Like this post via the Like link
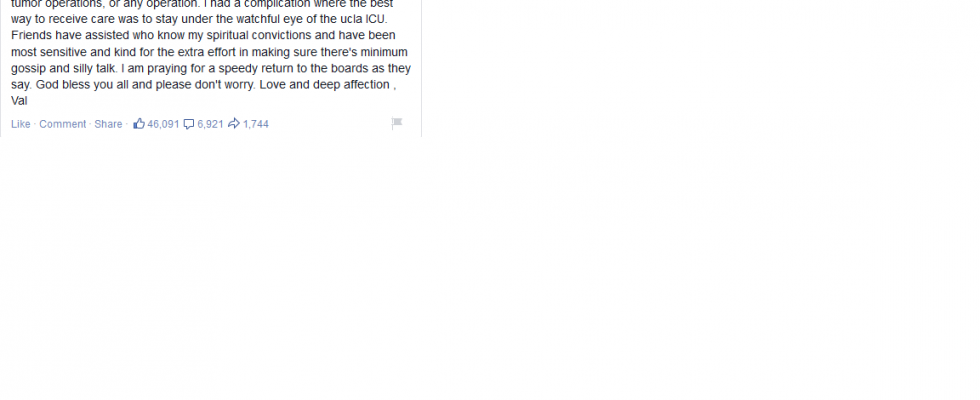Viewport: 980px width, 400px height. pos(21,124)
